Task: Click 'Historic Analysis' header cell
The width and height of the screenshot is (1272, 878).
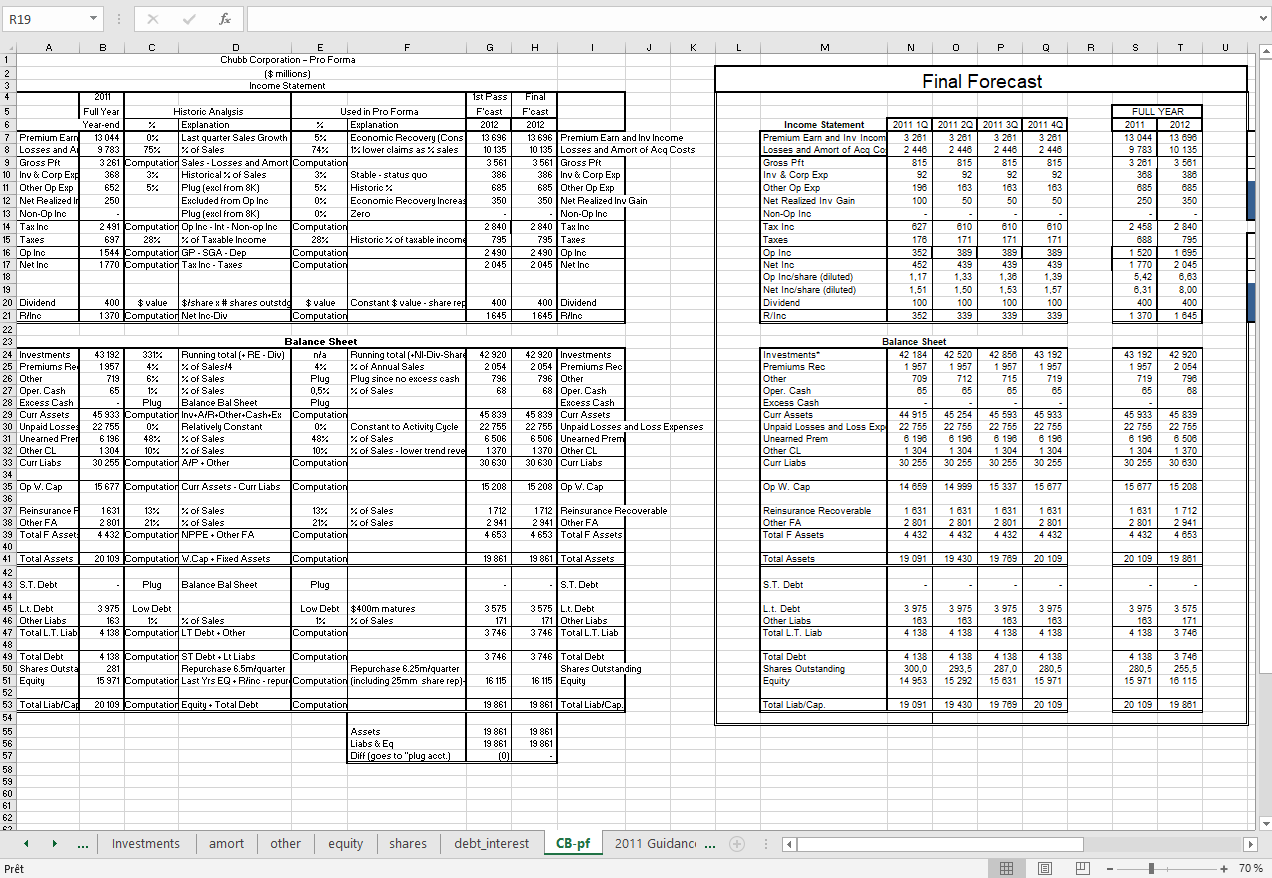Action: [x=208, y=112]
